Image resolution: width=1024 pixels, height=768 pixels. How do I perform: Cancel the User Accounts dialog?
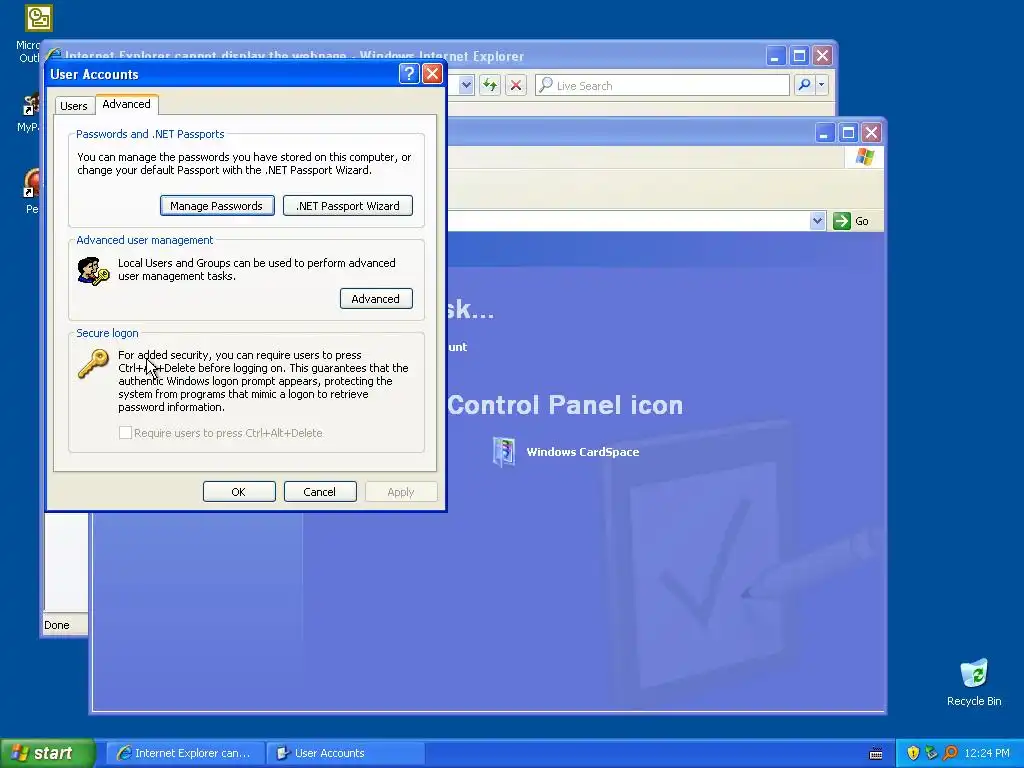(x=320, y=492)
